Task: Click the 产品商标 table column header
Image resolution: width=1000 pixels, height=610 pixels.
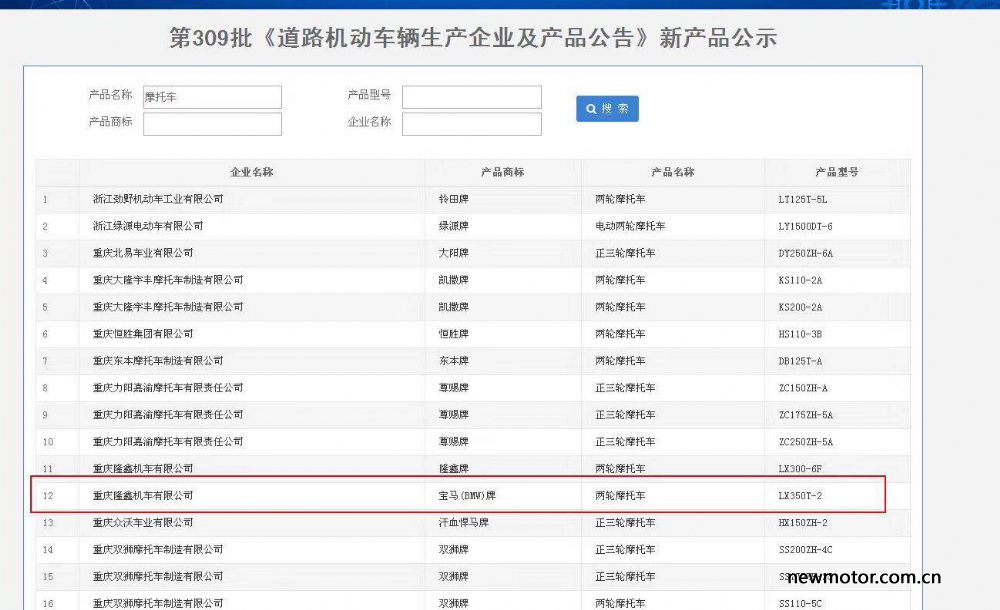Action: (x=503, y=172)
